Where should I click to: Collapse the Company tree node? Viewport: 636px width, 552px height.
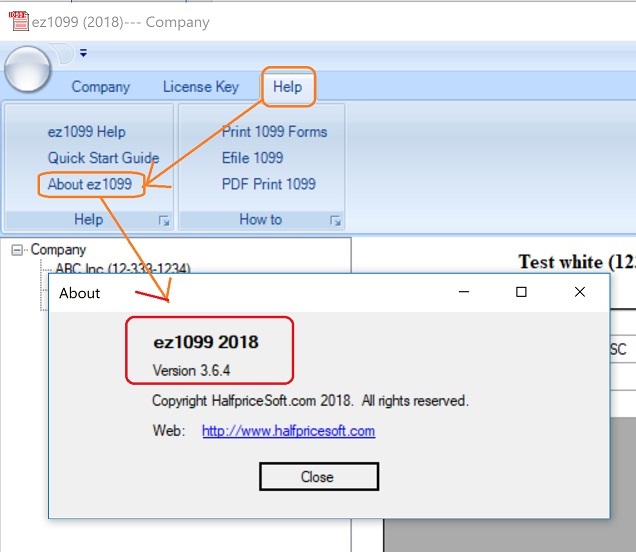(17, 250)
